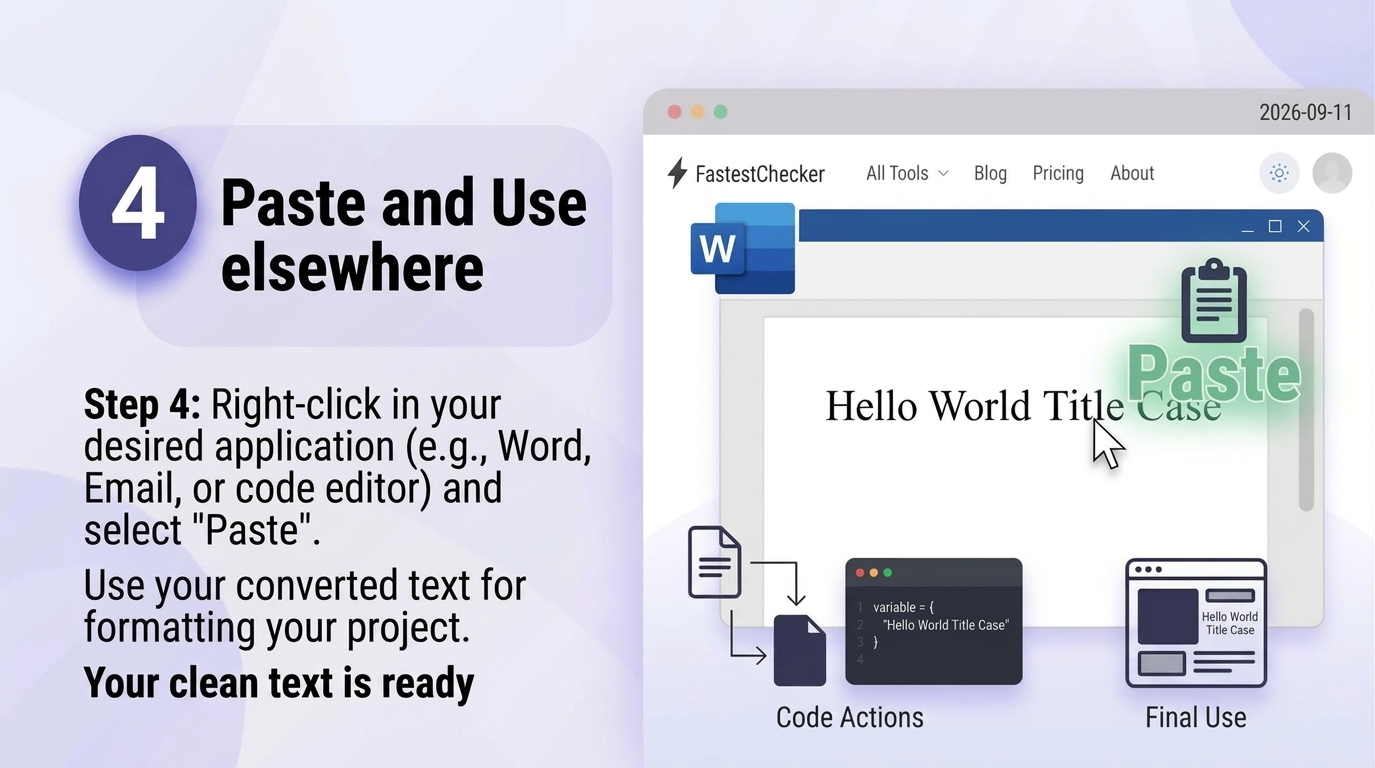Click the clipboard Paste icon
This screenshot has width=1375, height=768.
click(1214, 300)
